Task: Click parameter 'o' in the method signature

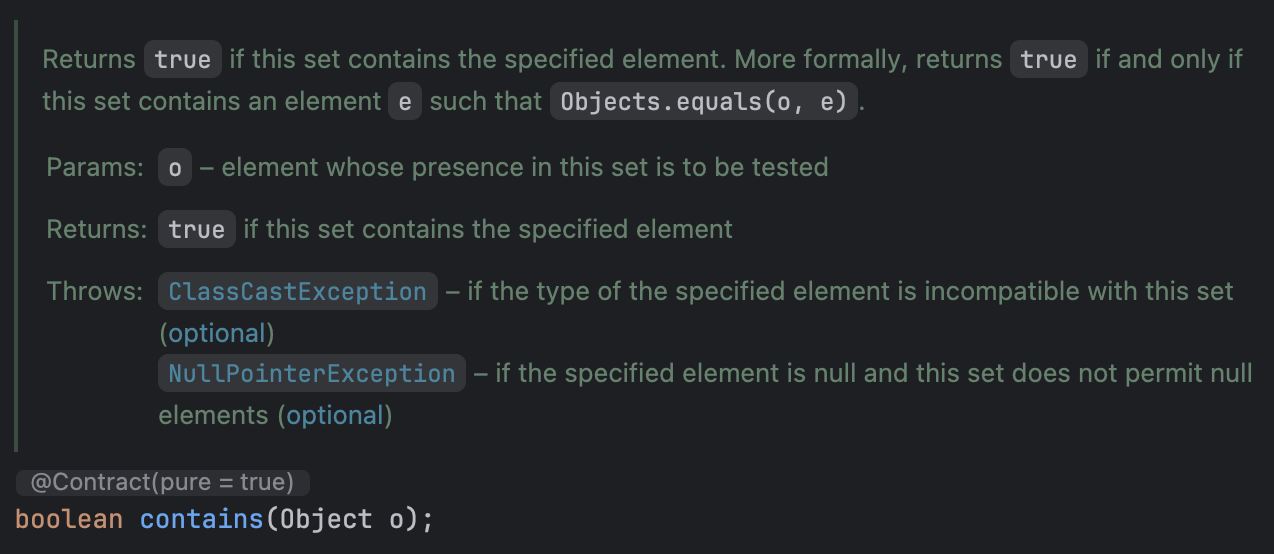Action: pyautogui.click(x=394, y=520)
